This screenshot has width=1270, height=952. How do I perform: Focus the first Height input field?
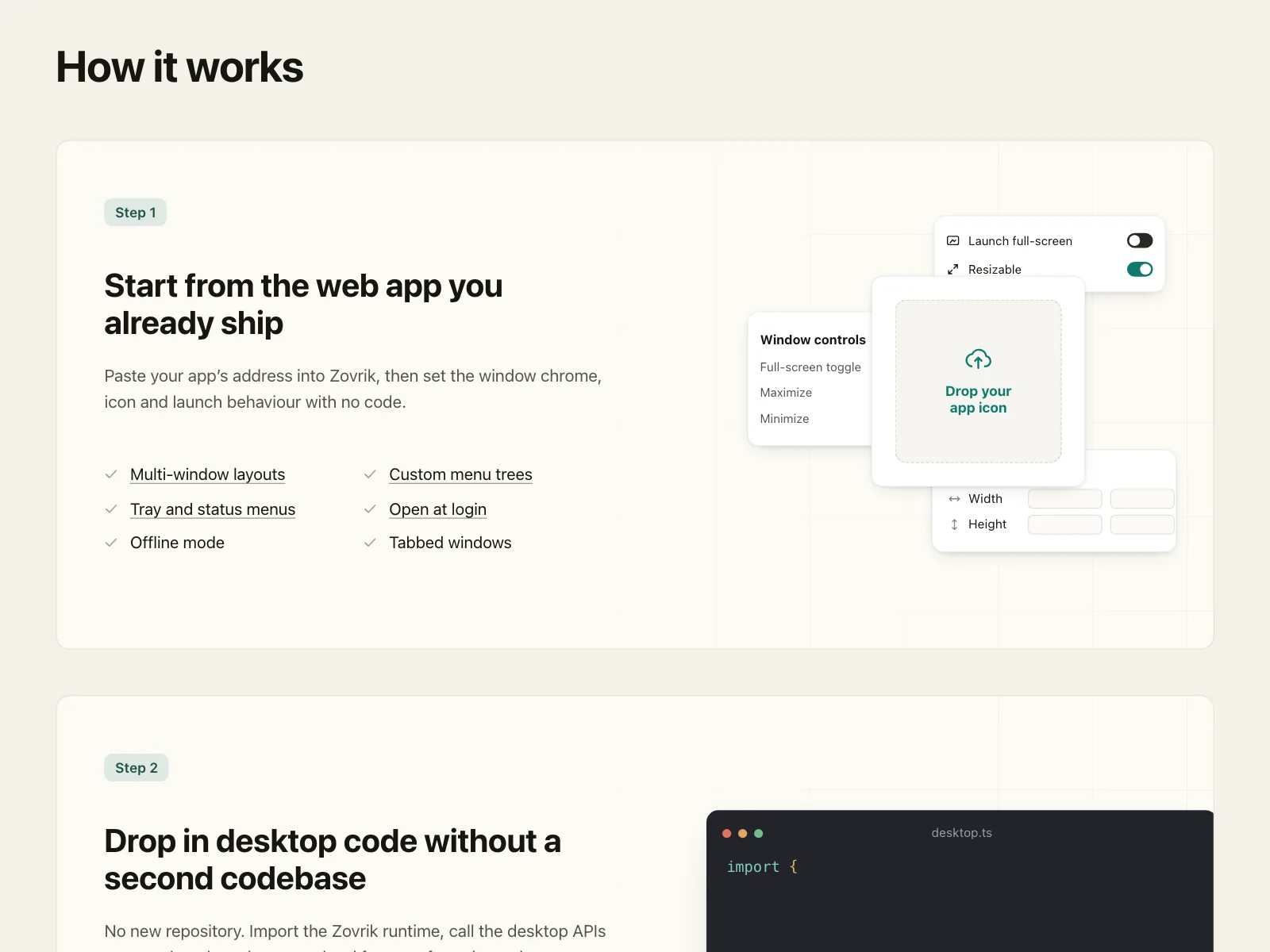pos(1064,524)
